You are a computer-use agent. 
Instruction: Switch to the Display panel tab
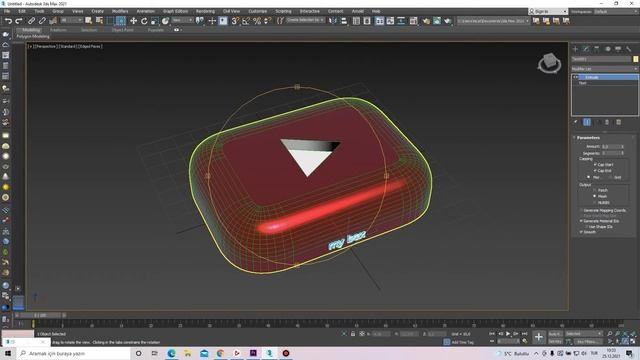(618, 49)
